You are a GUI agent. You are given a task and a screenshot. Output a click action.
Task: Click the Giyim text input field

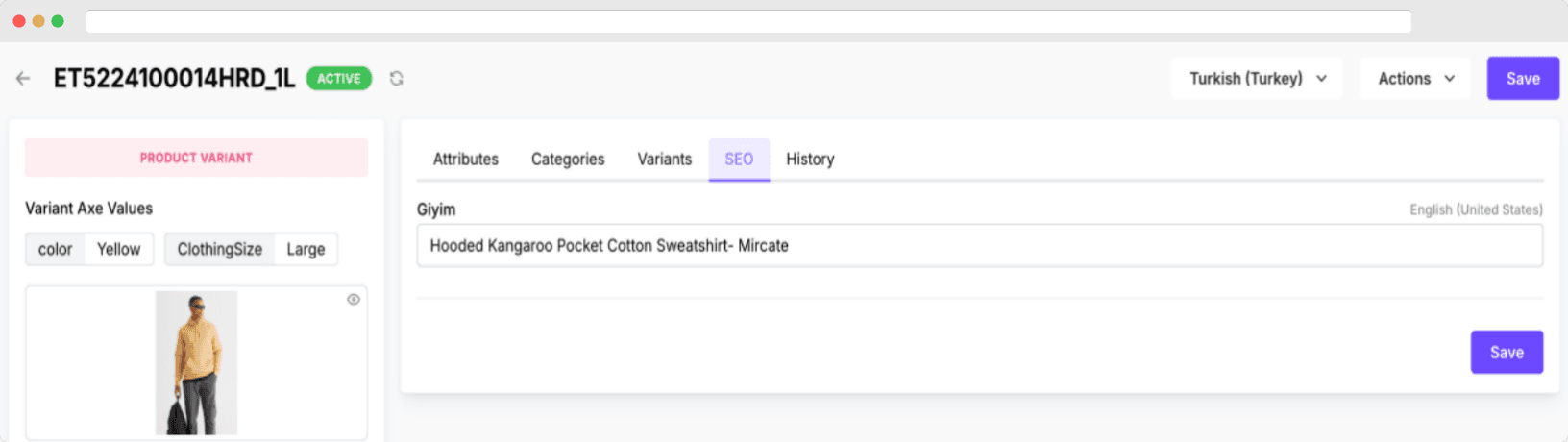979,246
